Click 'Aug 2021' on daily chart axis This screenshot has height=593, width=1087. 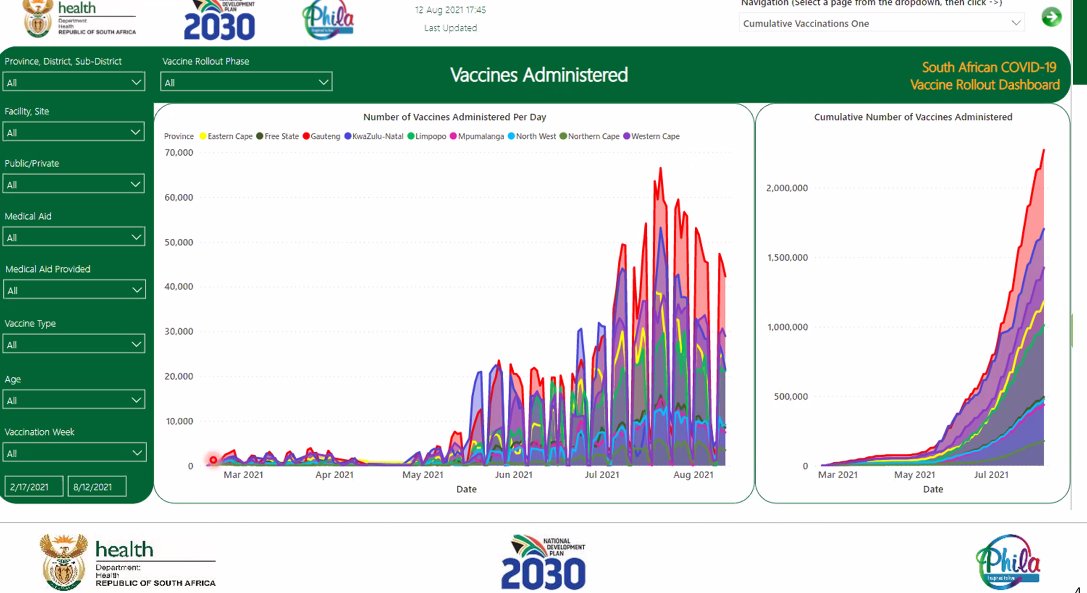pyautogui.click(x=693, y=475)
